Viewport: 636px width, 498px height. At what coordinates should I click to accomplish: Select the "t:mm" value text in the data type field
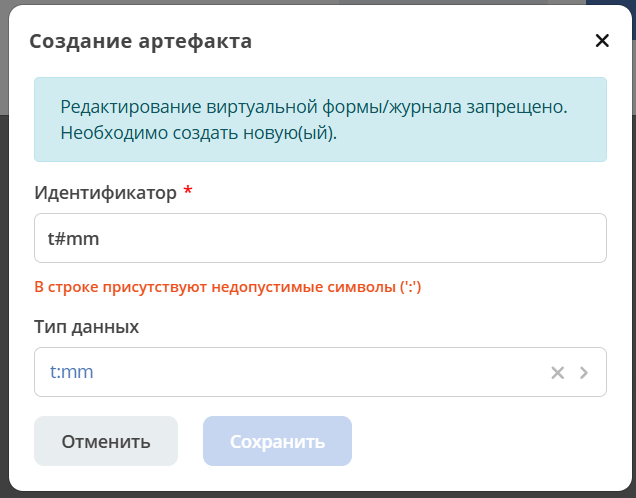[x=71, y=373]
